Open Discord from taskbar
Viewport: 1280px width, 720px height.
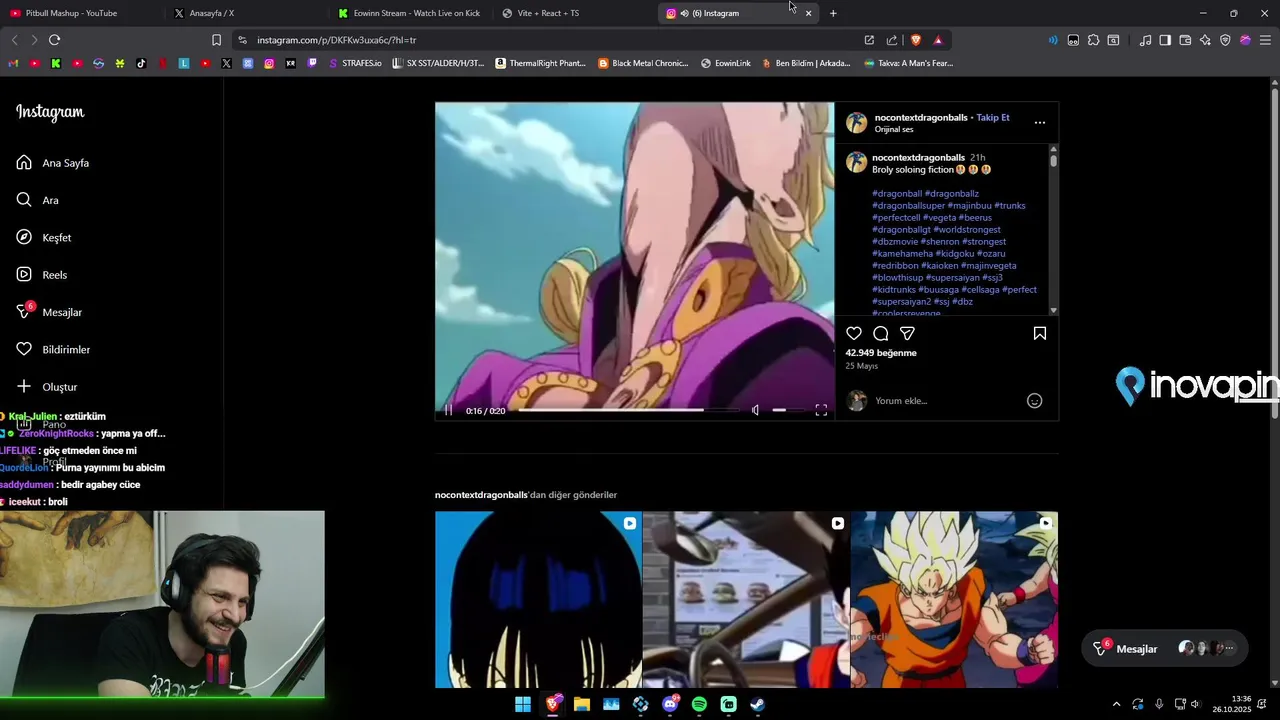(x=670, y=704)
